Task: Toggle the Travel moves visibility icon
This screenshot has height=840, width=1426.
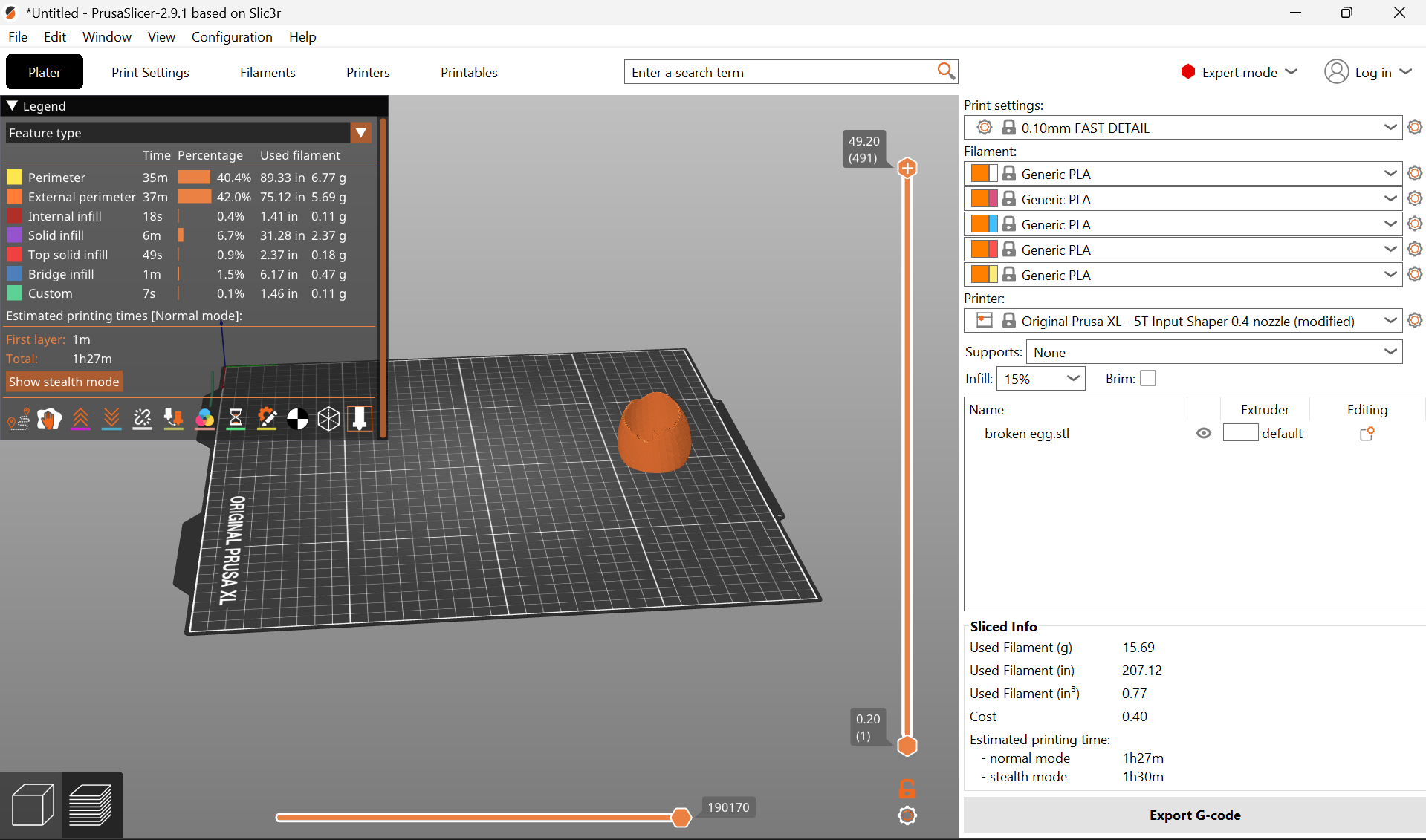Action: tap(19, 420)
